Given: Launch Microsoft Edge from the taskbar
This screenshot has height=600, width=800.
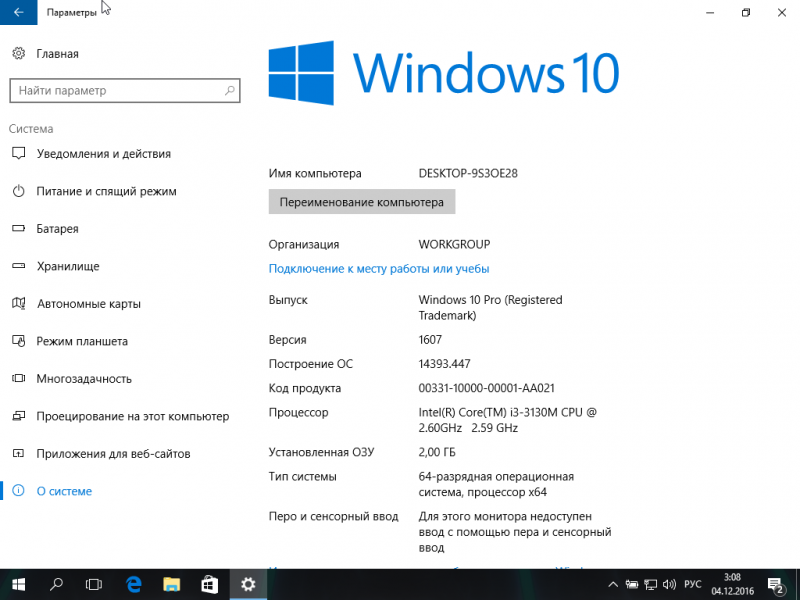Looking at the screenshot, I should [x=134, y=584].
